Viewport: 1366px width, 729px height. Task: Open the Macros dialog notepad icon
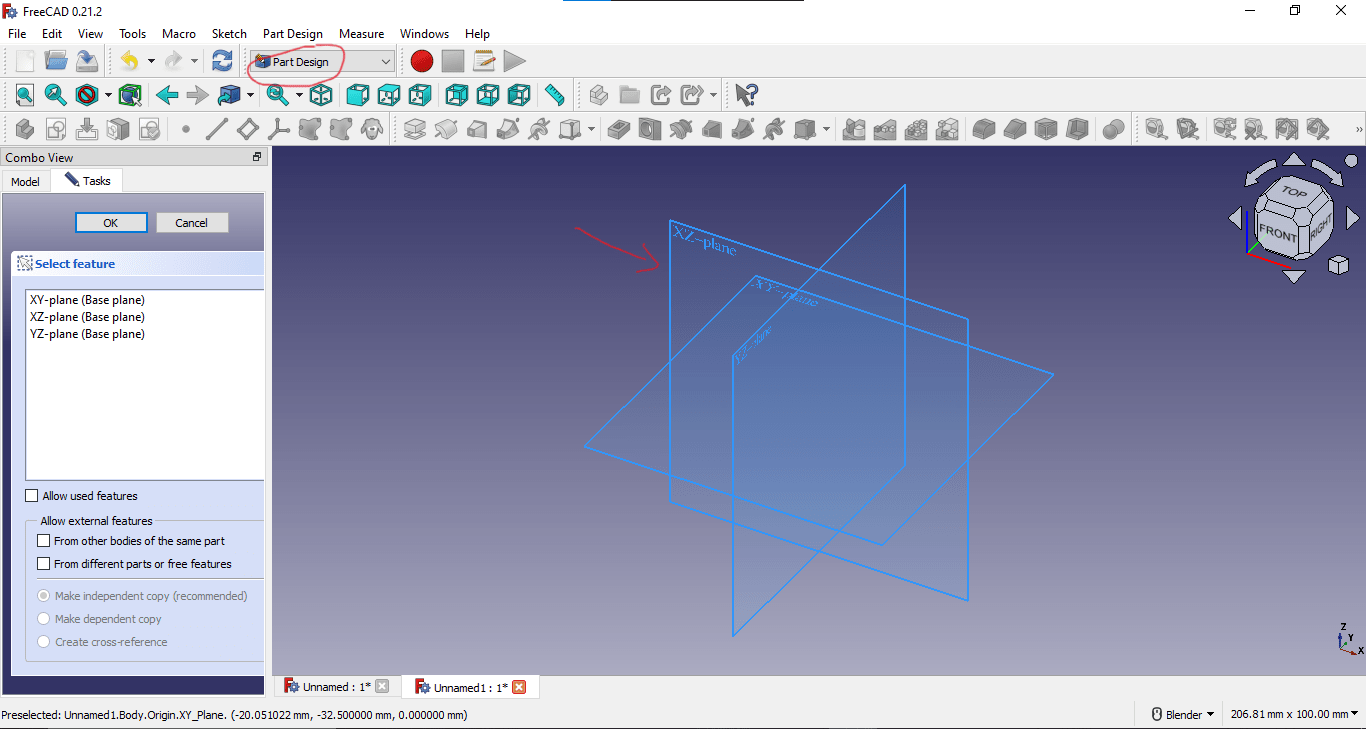point(484,61)
